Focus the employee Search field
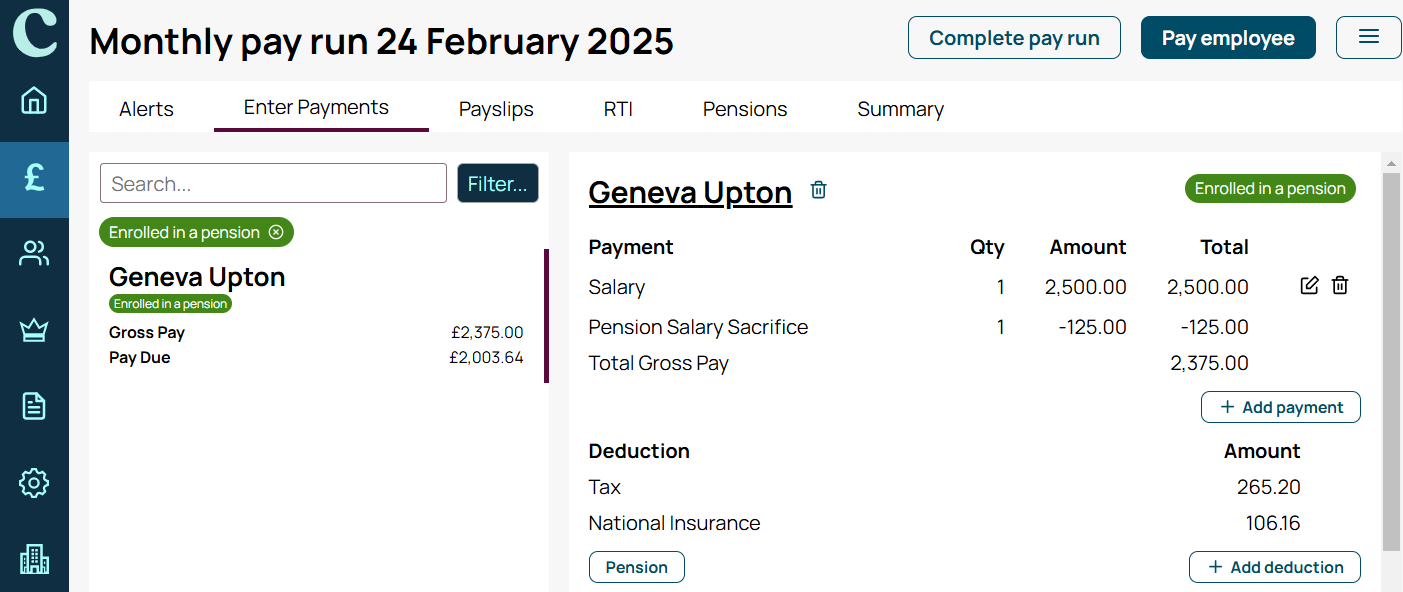The image size is (1403, 592). 273,184
